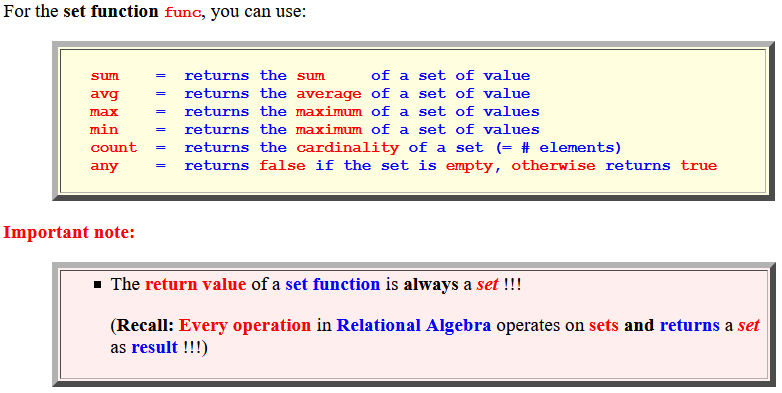782x393 pixels.
Task: Select the 'sum' function name in code box
Action: (x=104, y=76)
